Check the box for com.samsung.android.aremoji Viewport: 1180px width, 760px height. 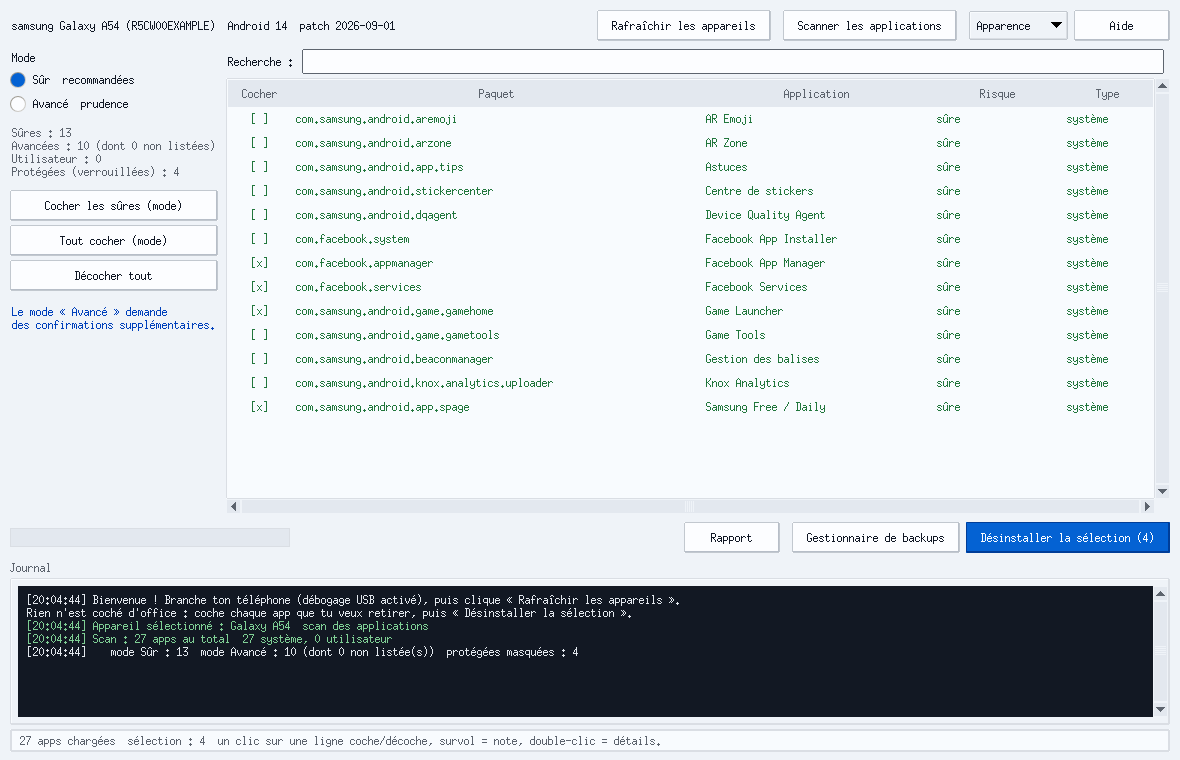point(259,119)
